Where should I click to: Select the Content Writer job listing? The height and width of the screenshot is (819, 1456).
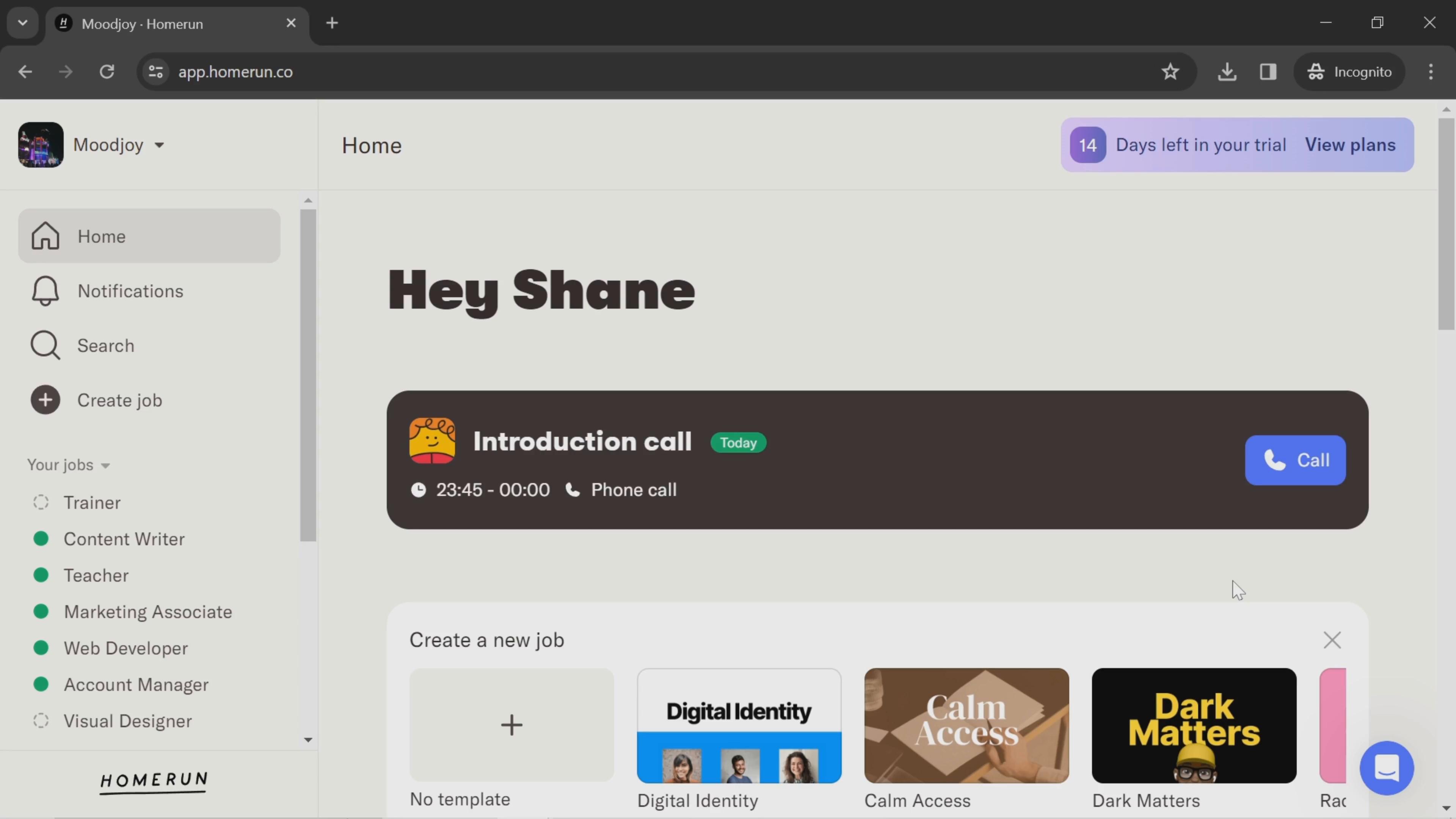click(x=124, y=538)
